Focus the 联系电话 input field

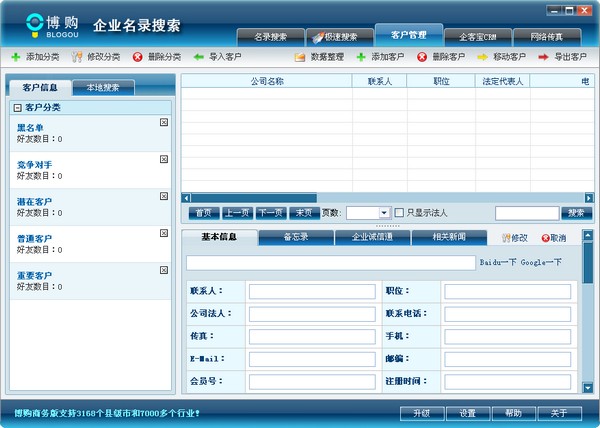point(507,314)
